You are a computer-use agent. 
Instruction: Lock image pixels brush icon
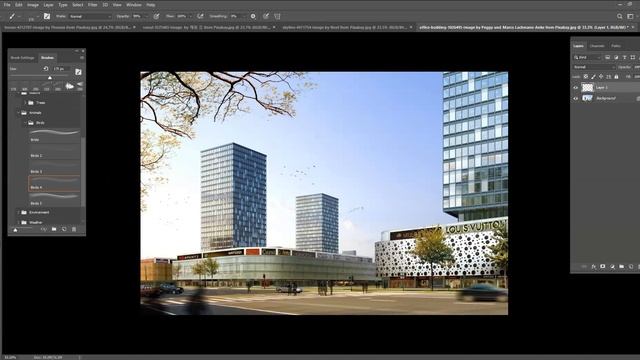[593, 76]
